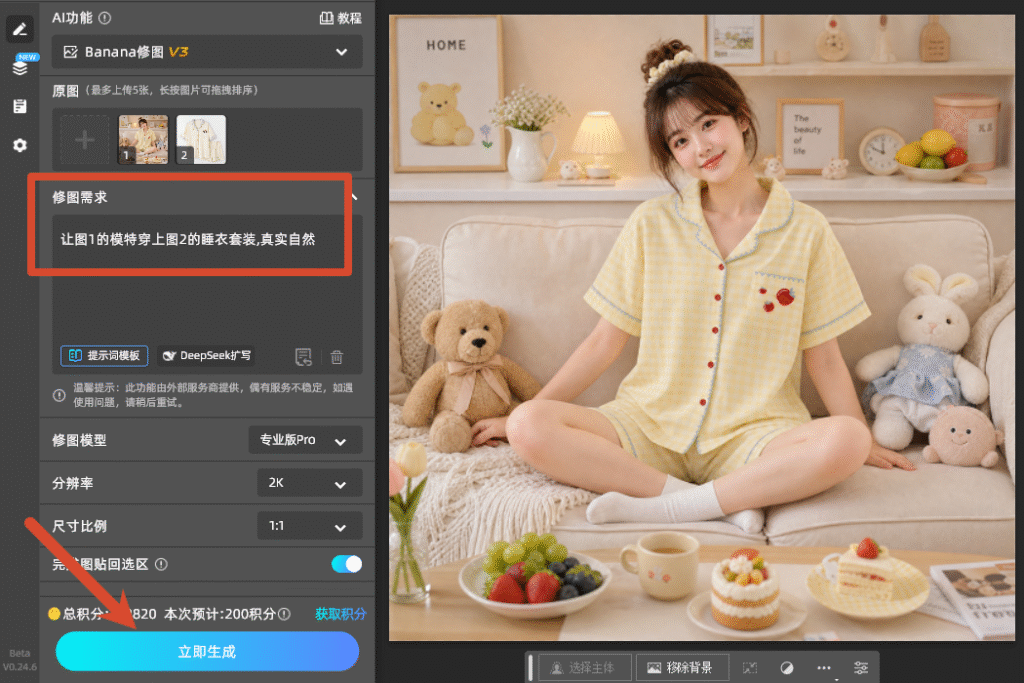Open the 2K resolution dropdown

[310, 483]
